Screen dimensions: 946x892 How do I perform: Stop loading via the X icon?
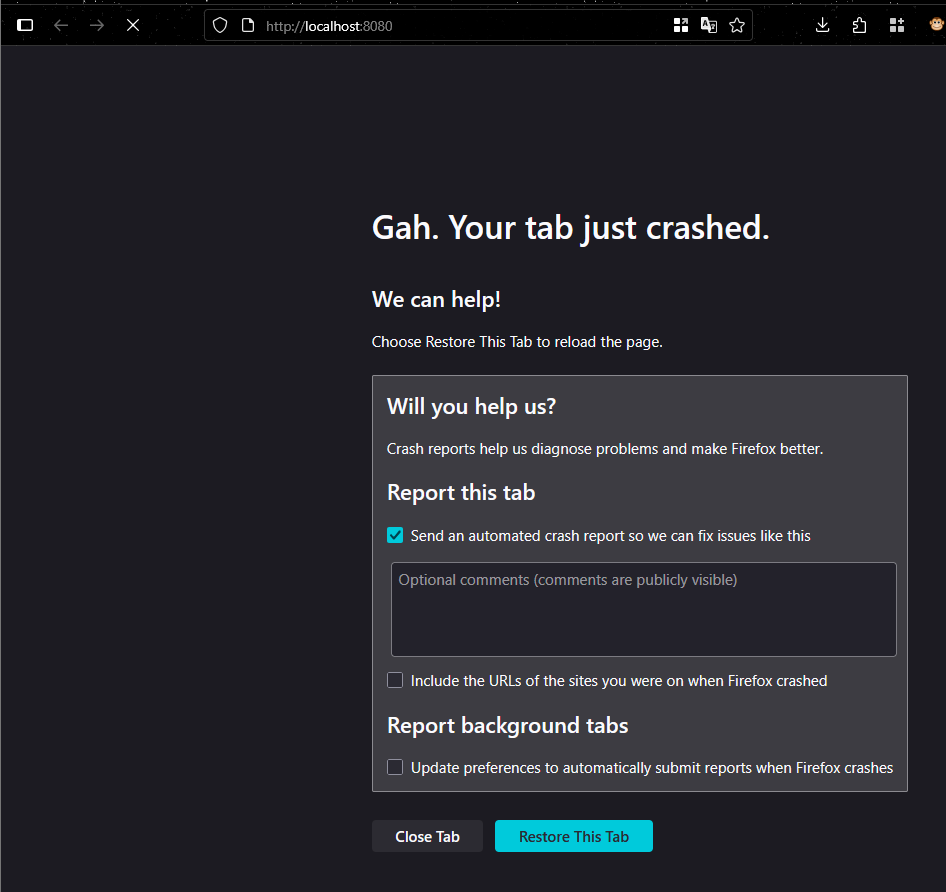point(133,25)
